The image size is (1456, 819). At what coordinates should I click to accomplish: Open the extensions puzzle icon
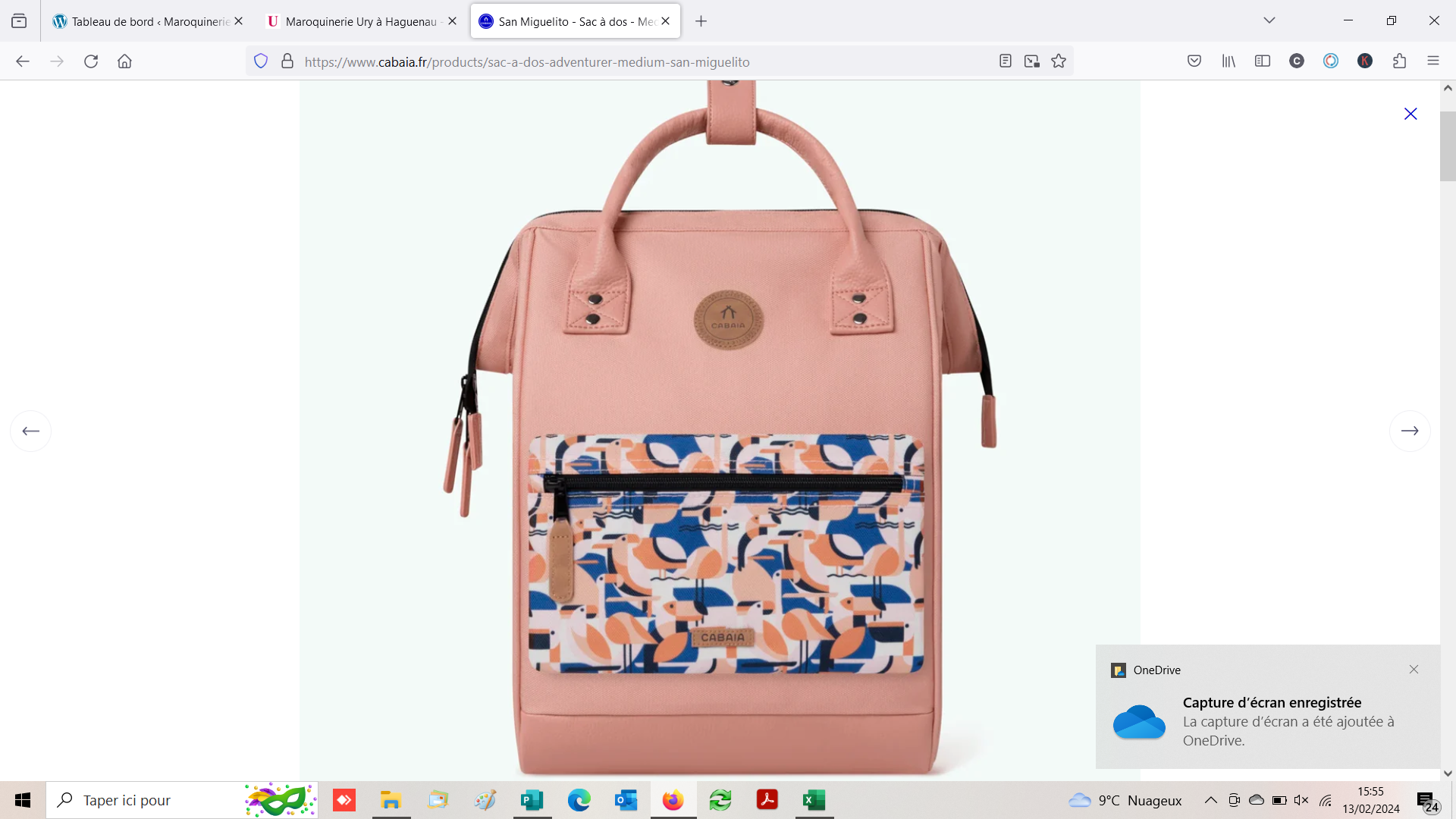pos(1399,61)
